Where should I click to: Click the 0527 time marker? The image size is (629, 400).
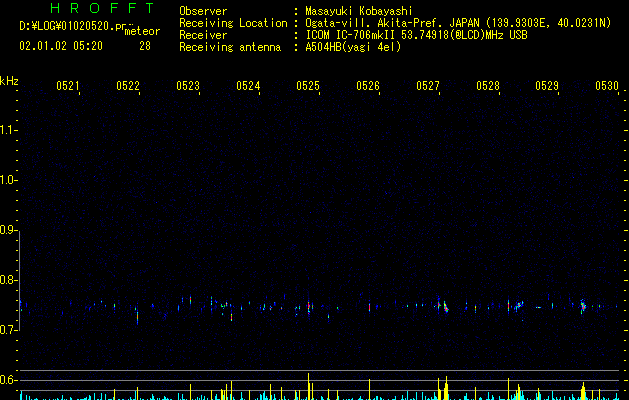coord(428,86)
